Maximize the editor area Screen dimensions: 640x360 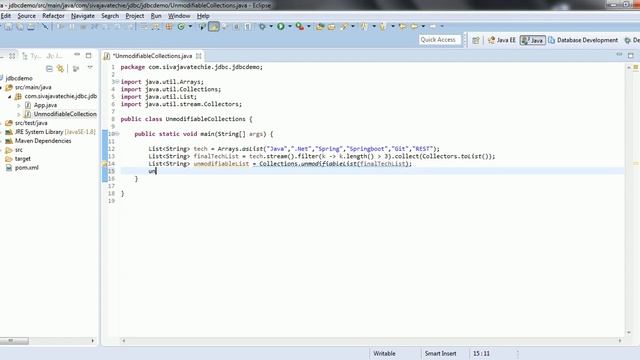click(x=631, y=55)
